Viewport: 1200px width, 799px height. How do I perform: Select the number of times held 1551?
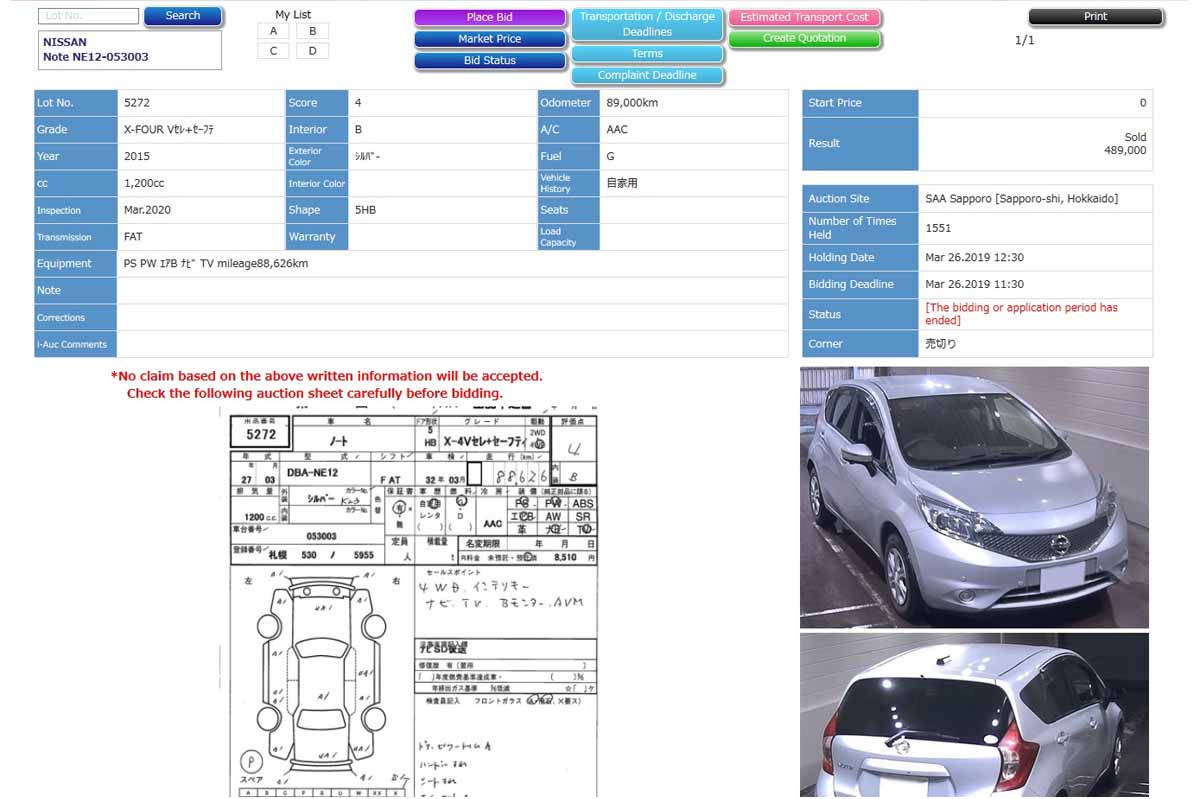point(938,228)
